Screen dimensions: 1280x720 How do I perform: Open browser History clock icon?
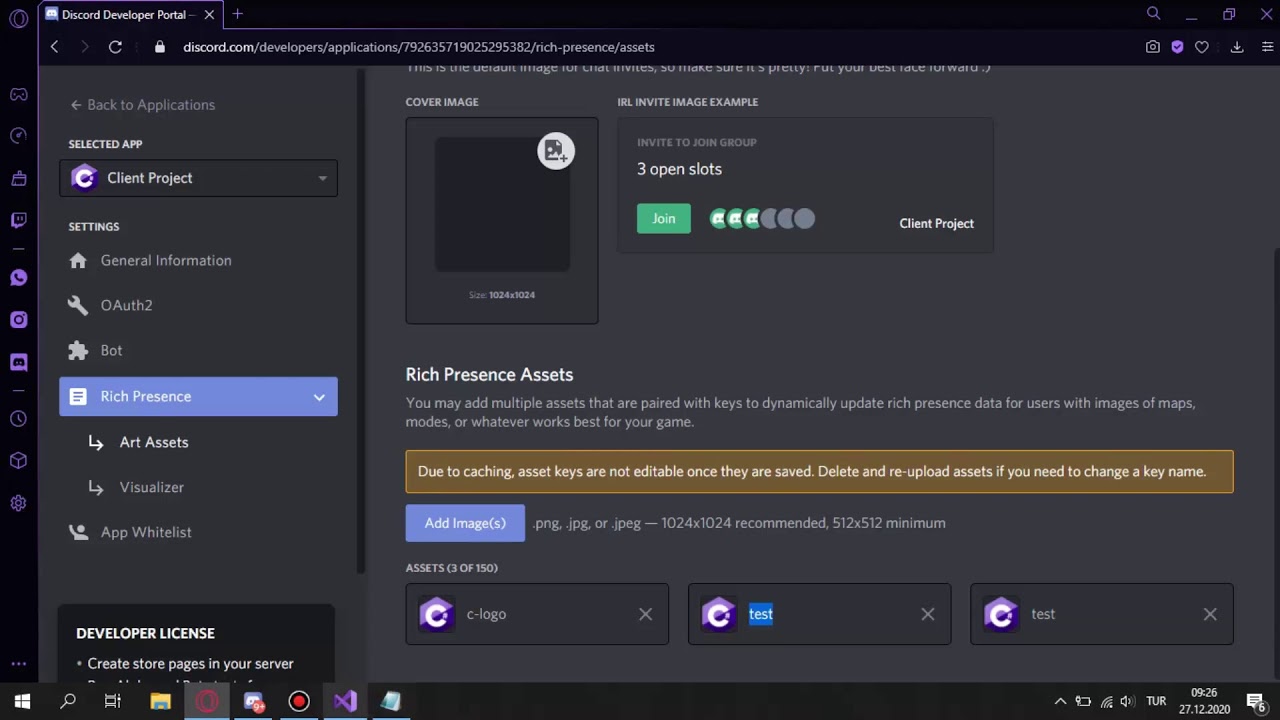coord(18,419)
